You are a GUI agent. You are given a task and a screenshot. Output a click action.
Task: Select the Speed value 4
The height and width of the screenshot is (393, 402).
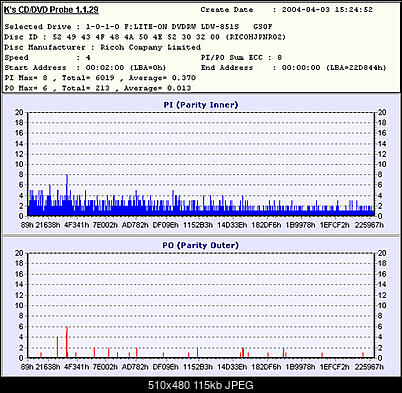pyautogui.click(x=88, y=58)
